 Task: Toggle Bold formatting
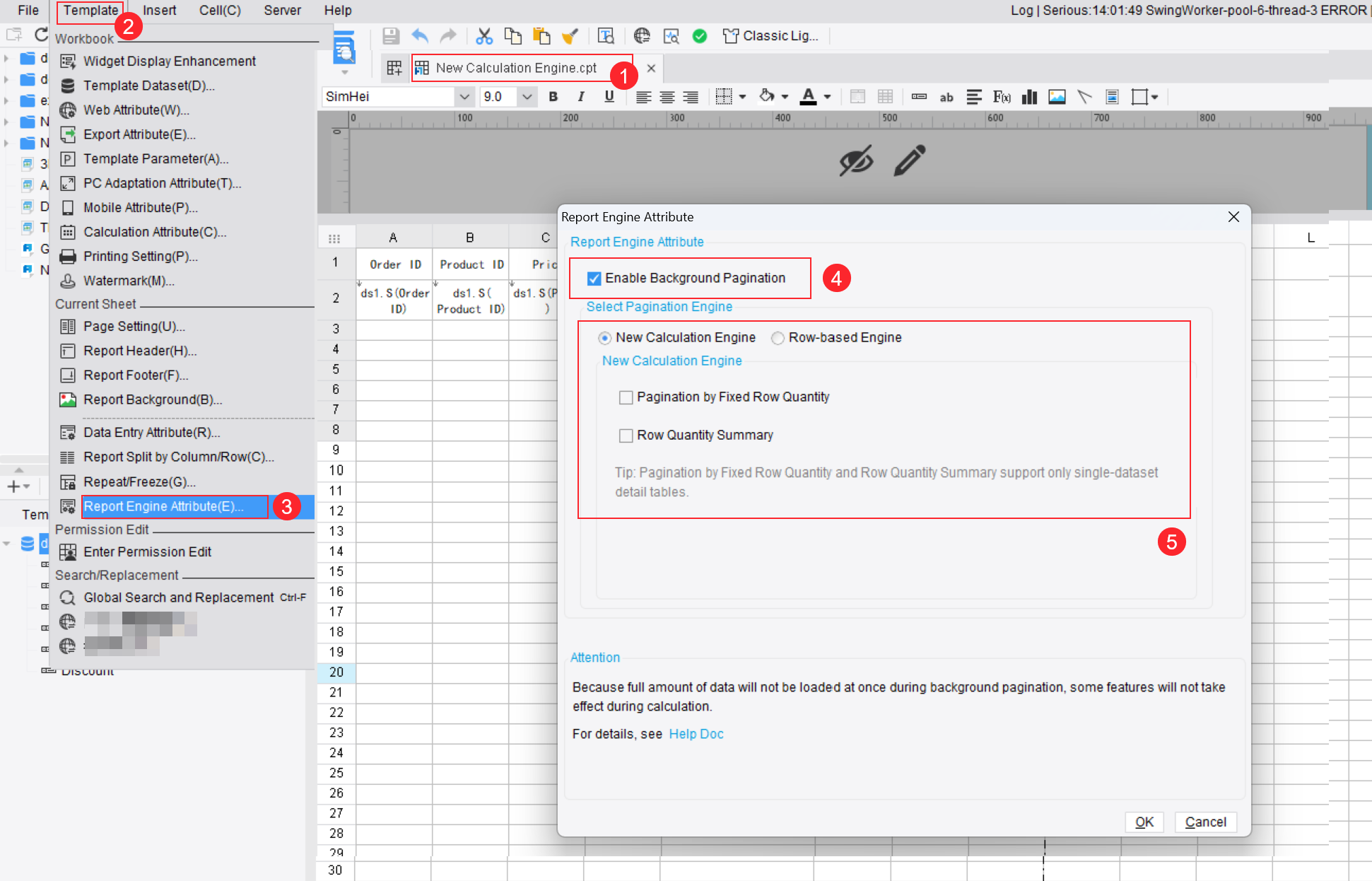coord(553,97)
